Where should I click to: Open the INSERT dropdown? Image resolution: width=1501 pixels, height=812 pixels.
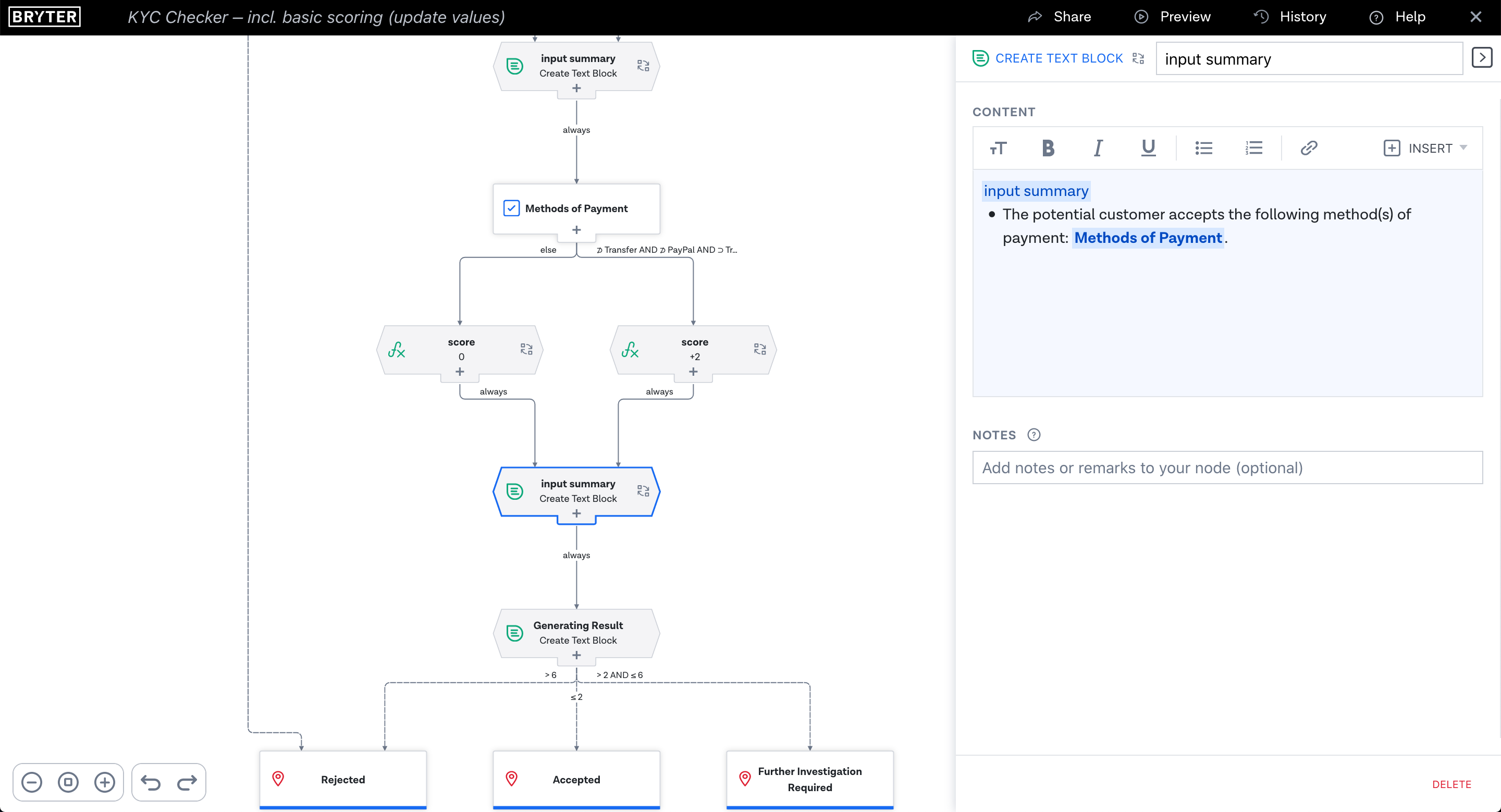[1425, 148]
